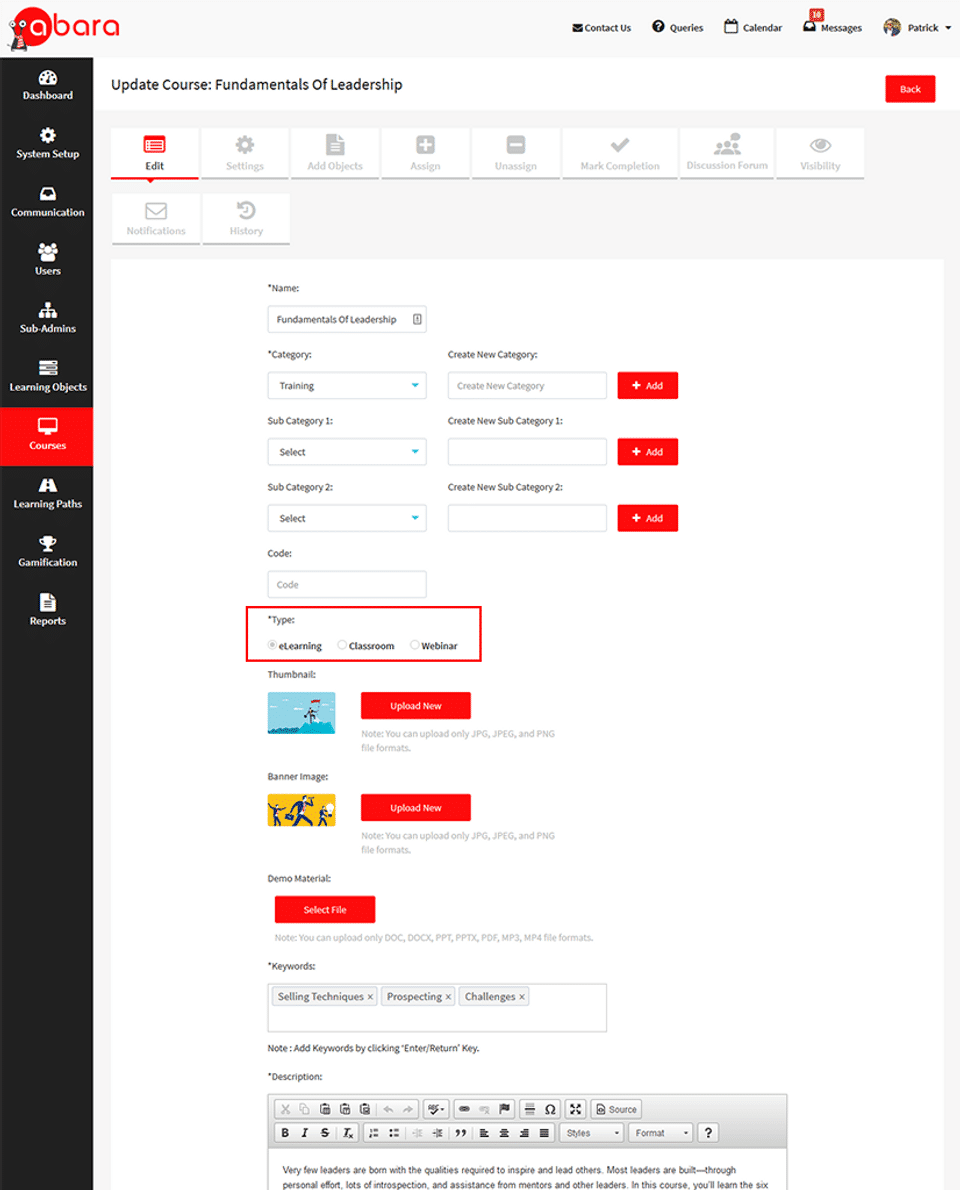
Task: Open the Calendar icon in header
Action: tap(730, 27)
